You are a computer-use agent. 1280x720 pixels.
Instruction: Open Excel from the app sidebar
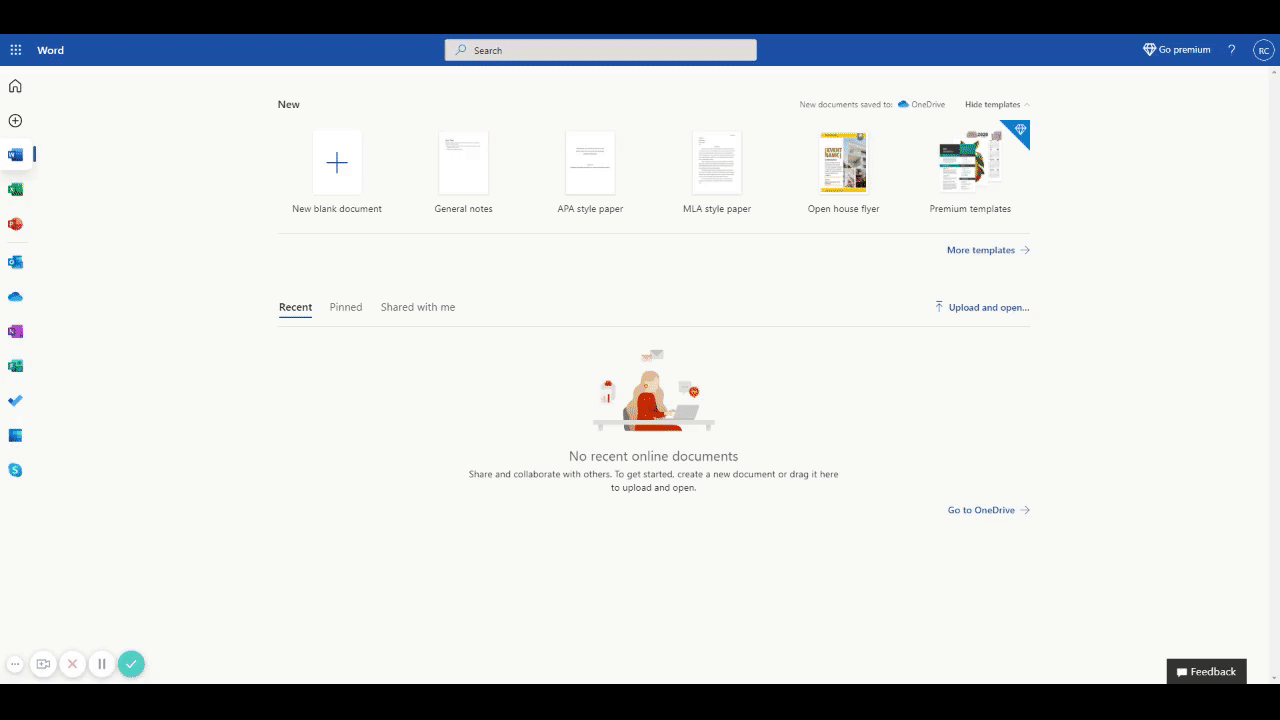(15, 189)
